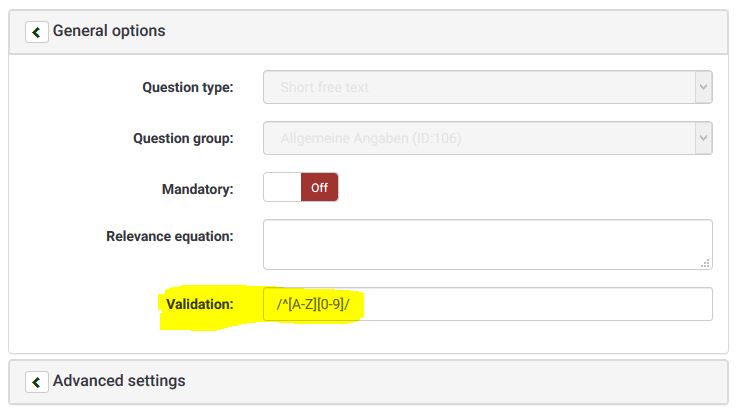741x420 pixels.
Task: Click the General options collapse chevron icon
Action: click(x=37, y=32)
